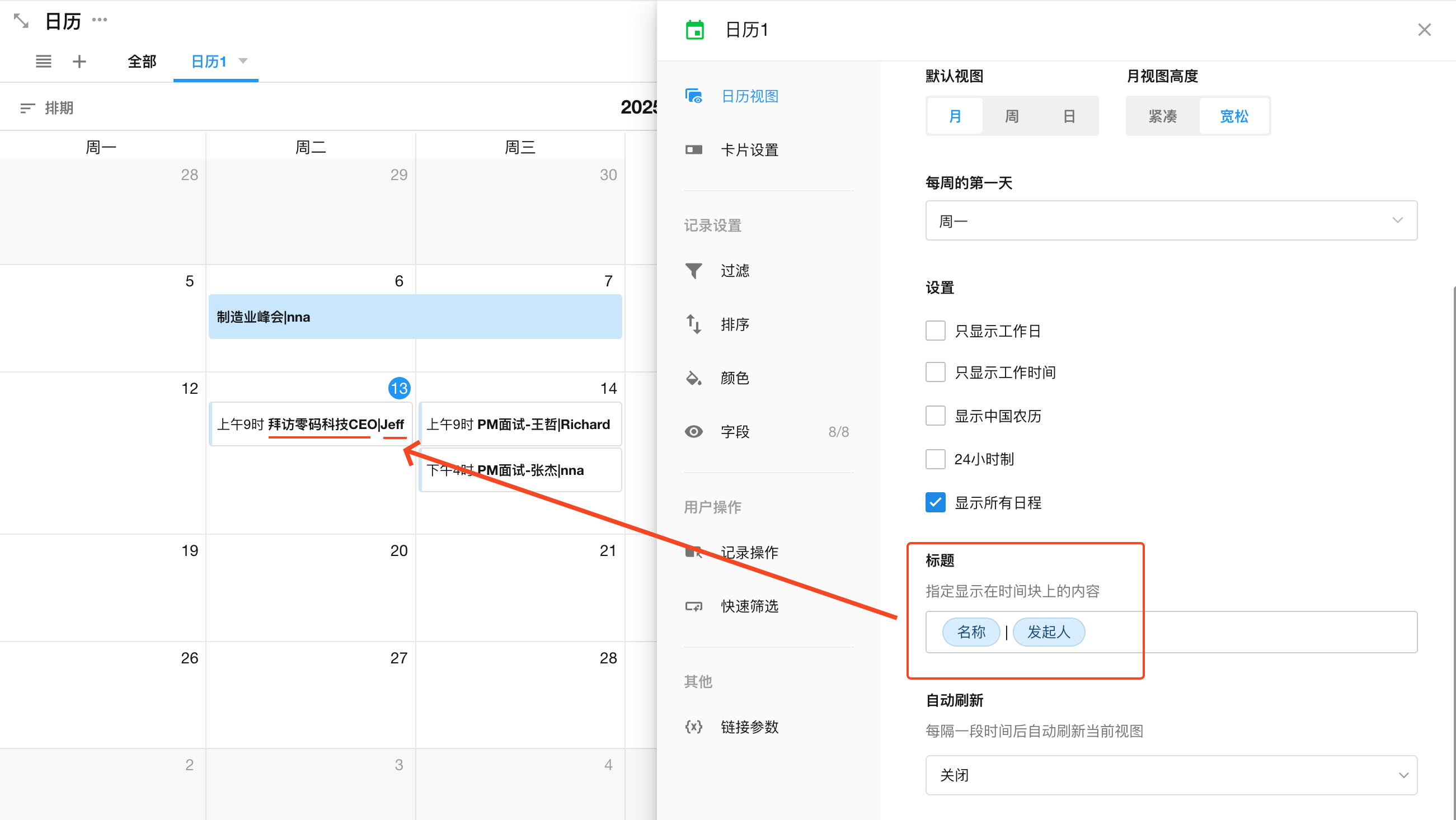Open the dropdown arrow beside 日历1 tab

(x=243, y=60)
